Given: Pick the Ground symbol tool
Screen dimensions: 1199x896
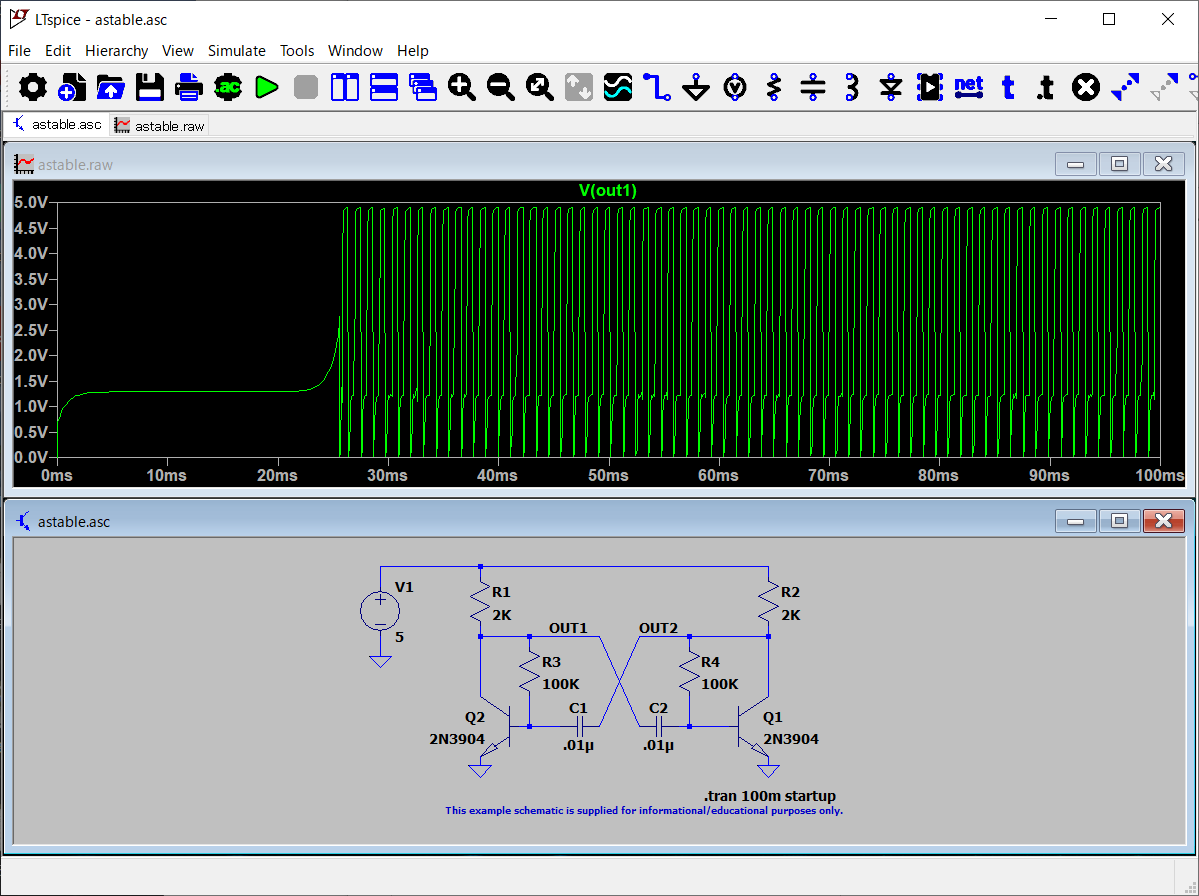Looking at the screenshot, I should (x=696, y=88).
